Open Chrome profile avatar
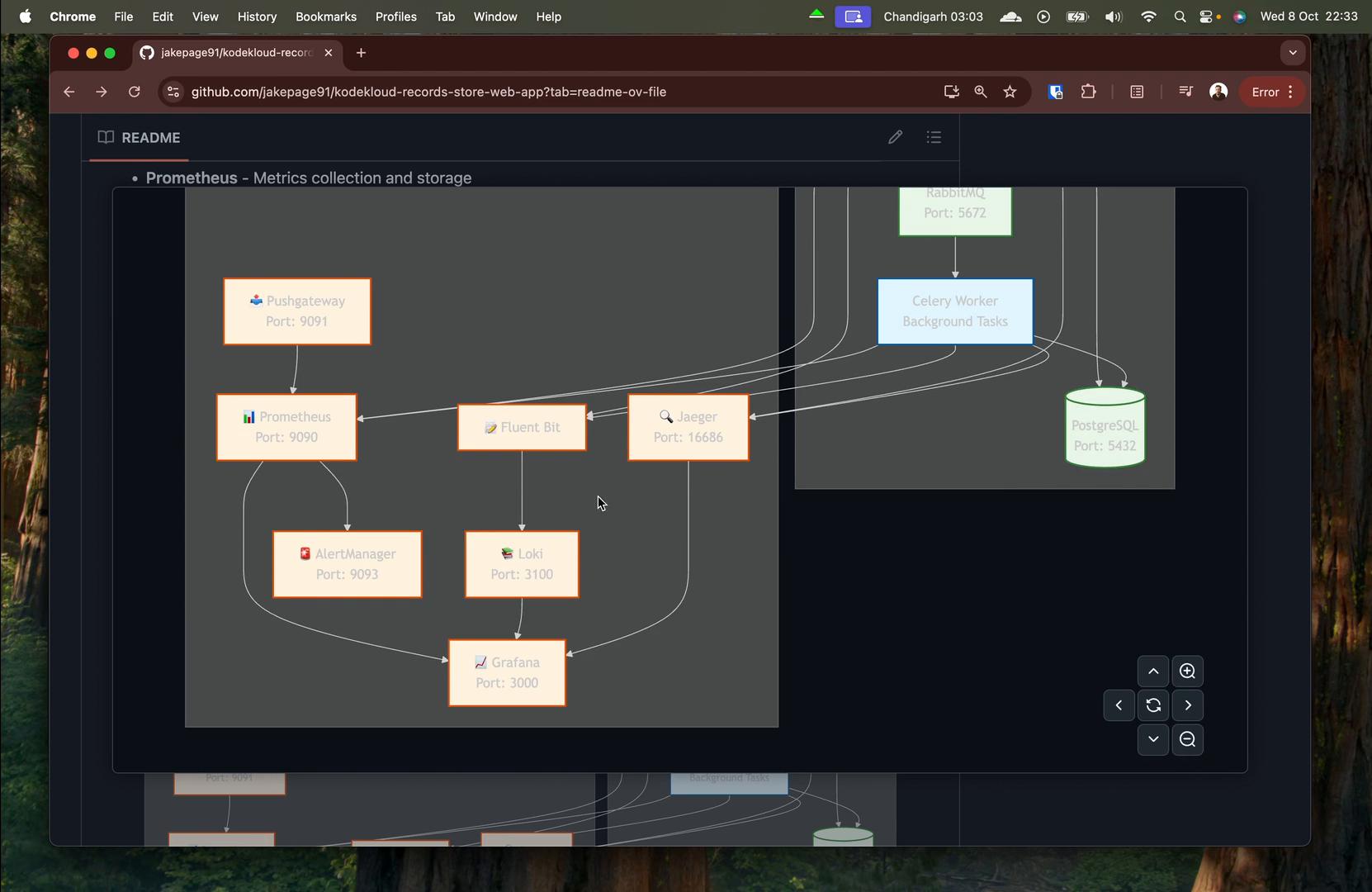1372x892 pixels. [1218, 92]
